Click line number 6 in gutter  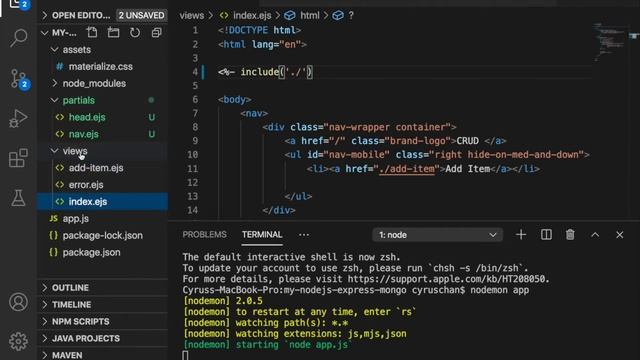click(x=195, y=100)
